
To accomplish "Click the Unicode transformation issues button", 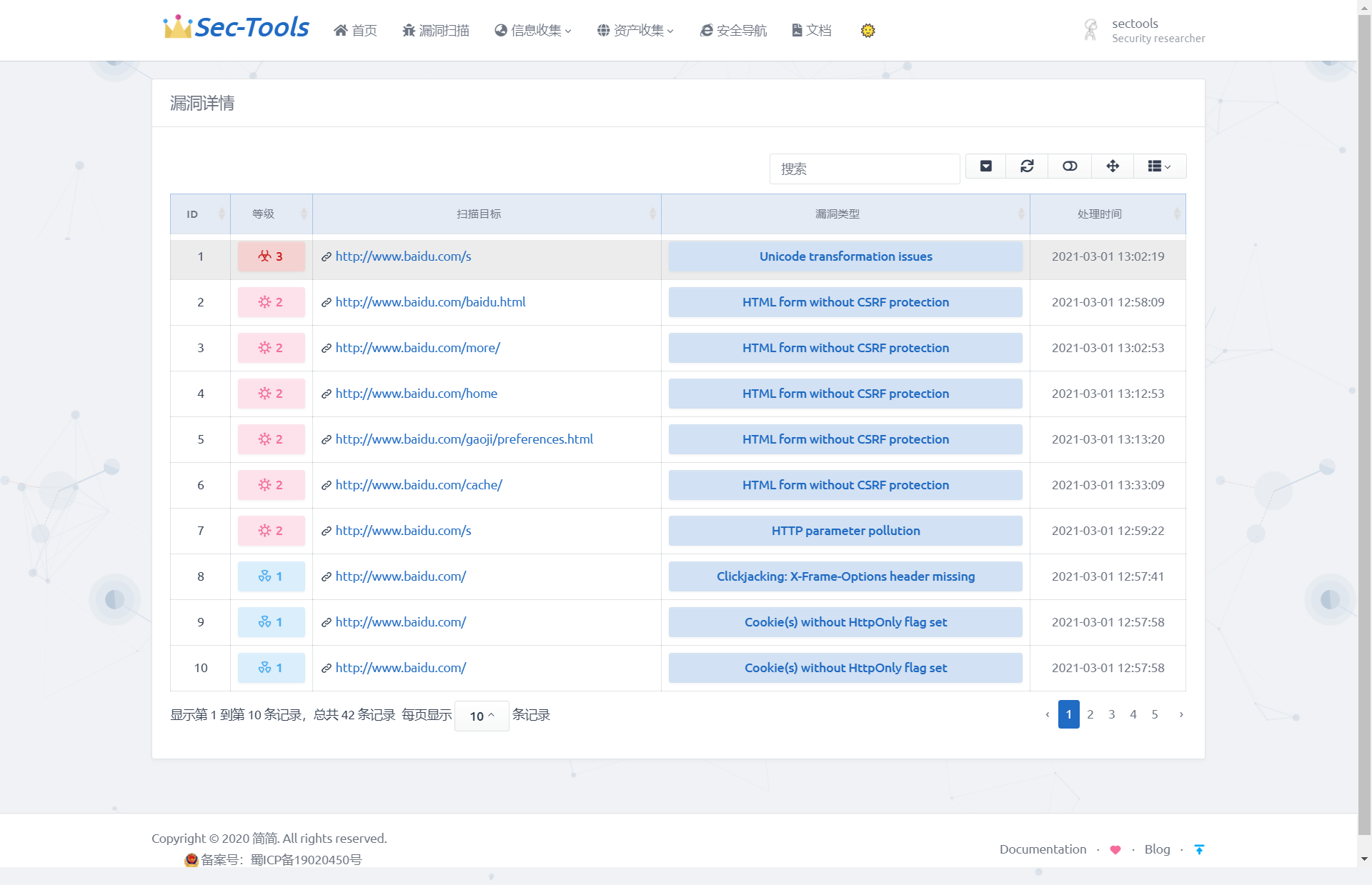I will tap(845, 256).
